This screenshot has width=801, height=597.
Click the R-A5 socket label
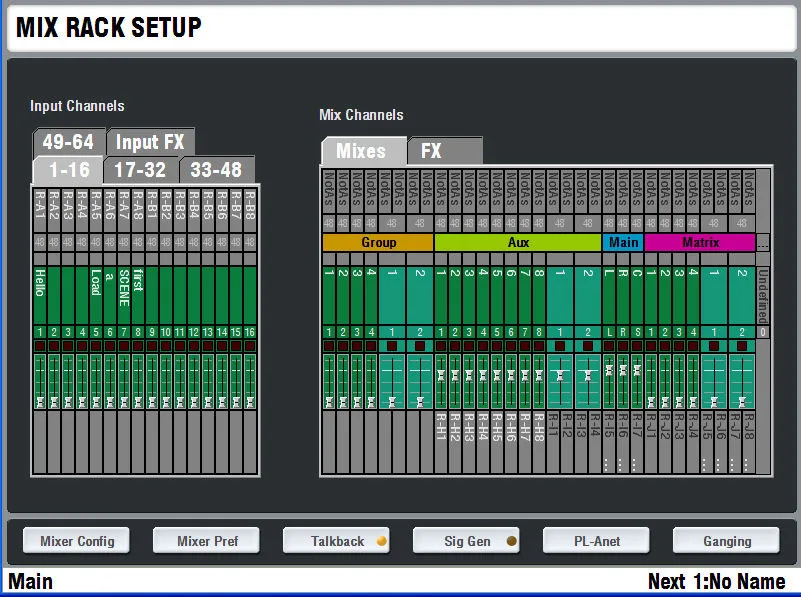coord(96,210)
